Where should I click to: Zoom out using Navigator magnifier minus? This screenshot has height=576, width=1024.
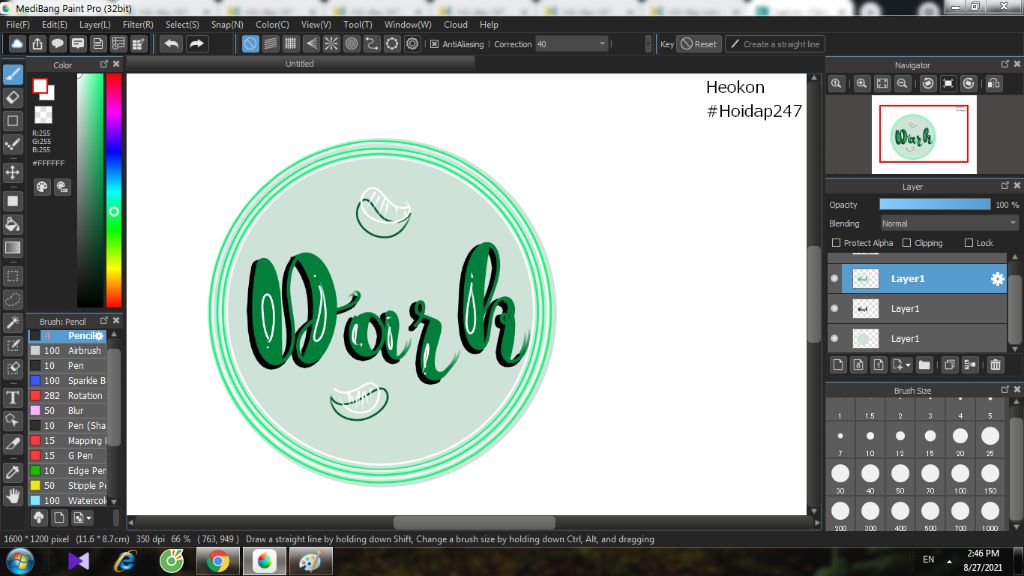[903, 84]
